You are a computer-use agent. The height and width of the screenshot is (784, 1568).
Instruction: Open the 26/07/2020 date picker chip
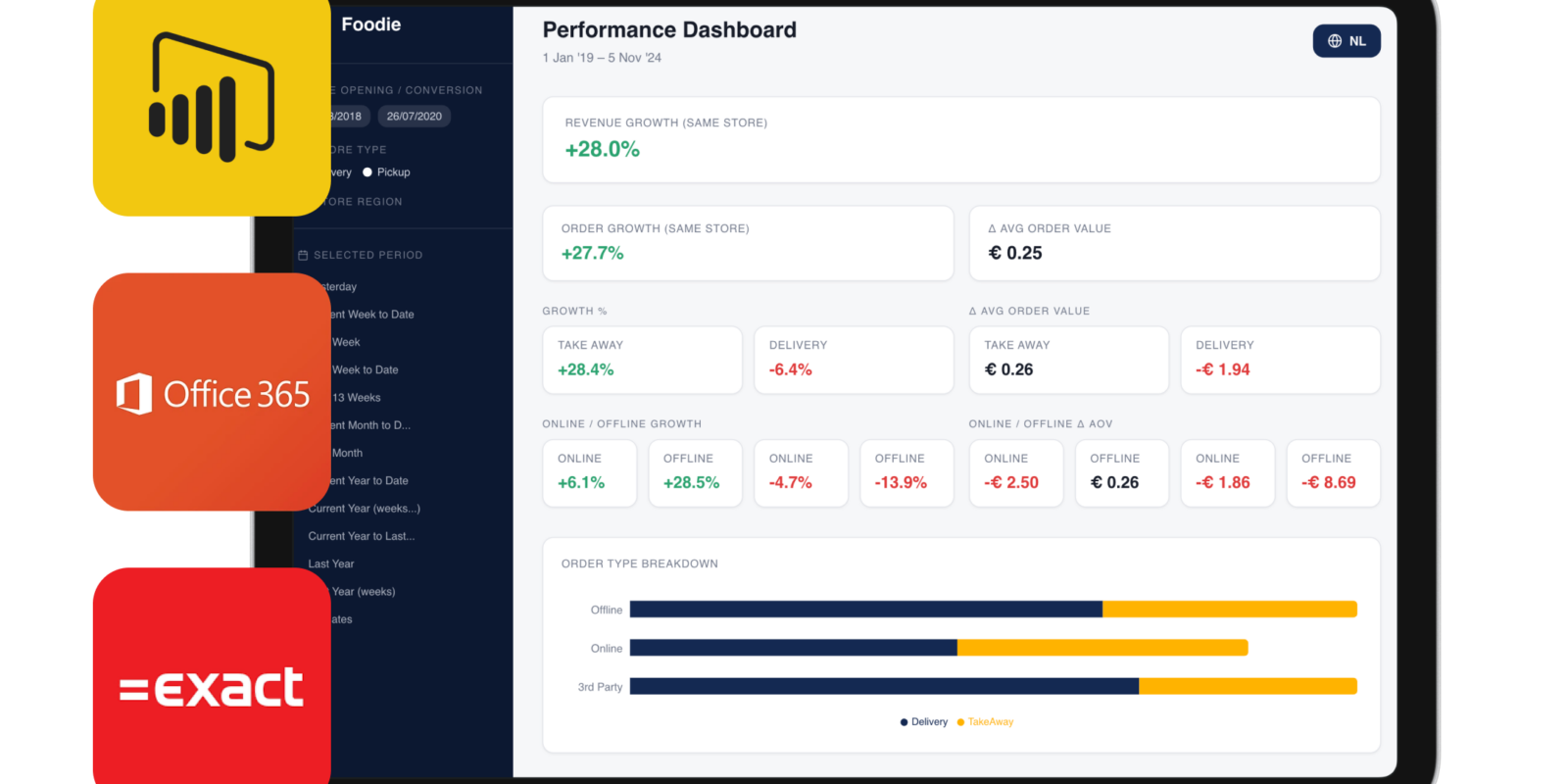click(414, 117)
